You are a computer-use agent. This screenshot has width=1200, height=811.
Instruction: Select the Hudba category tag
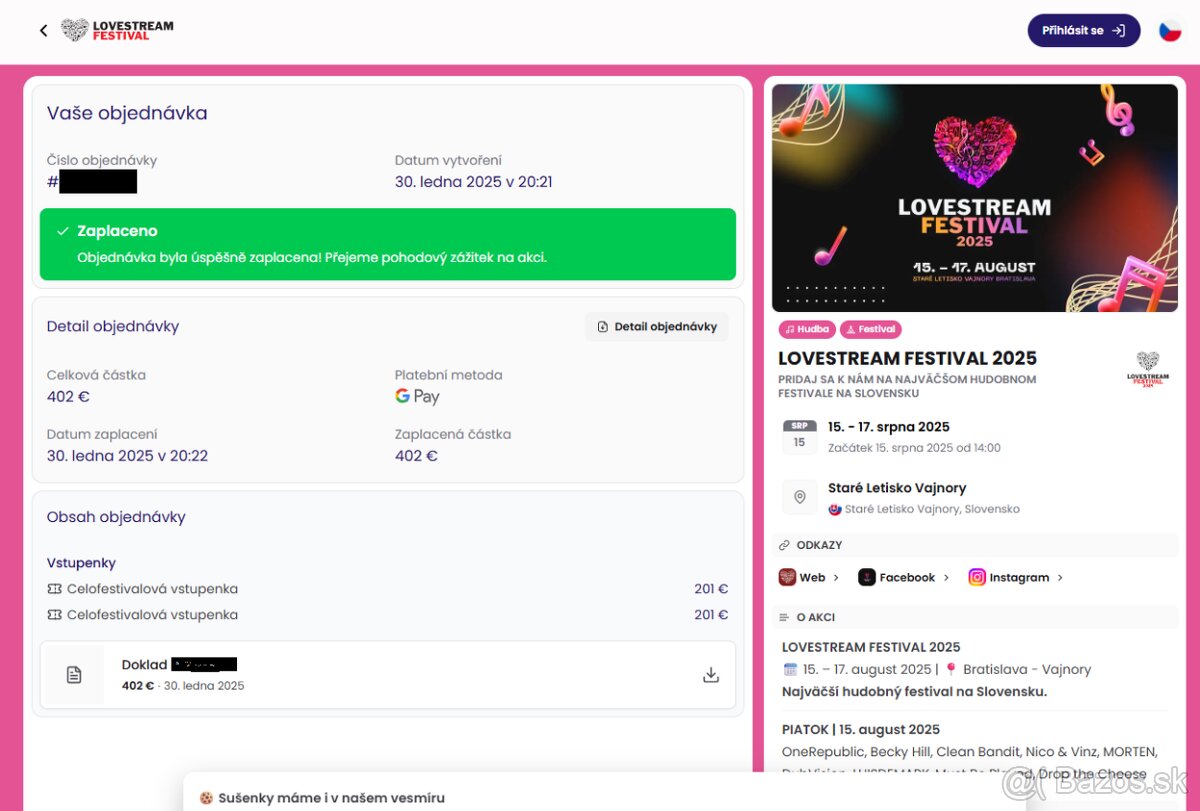(x=807, y=329)
